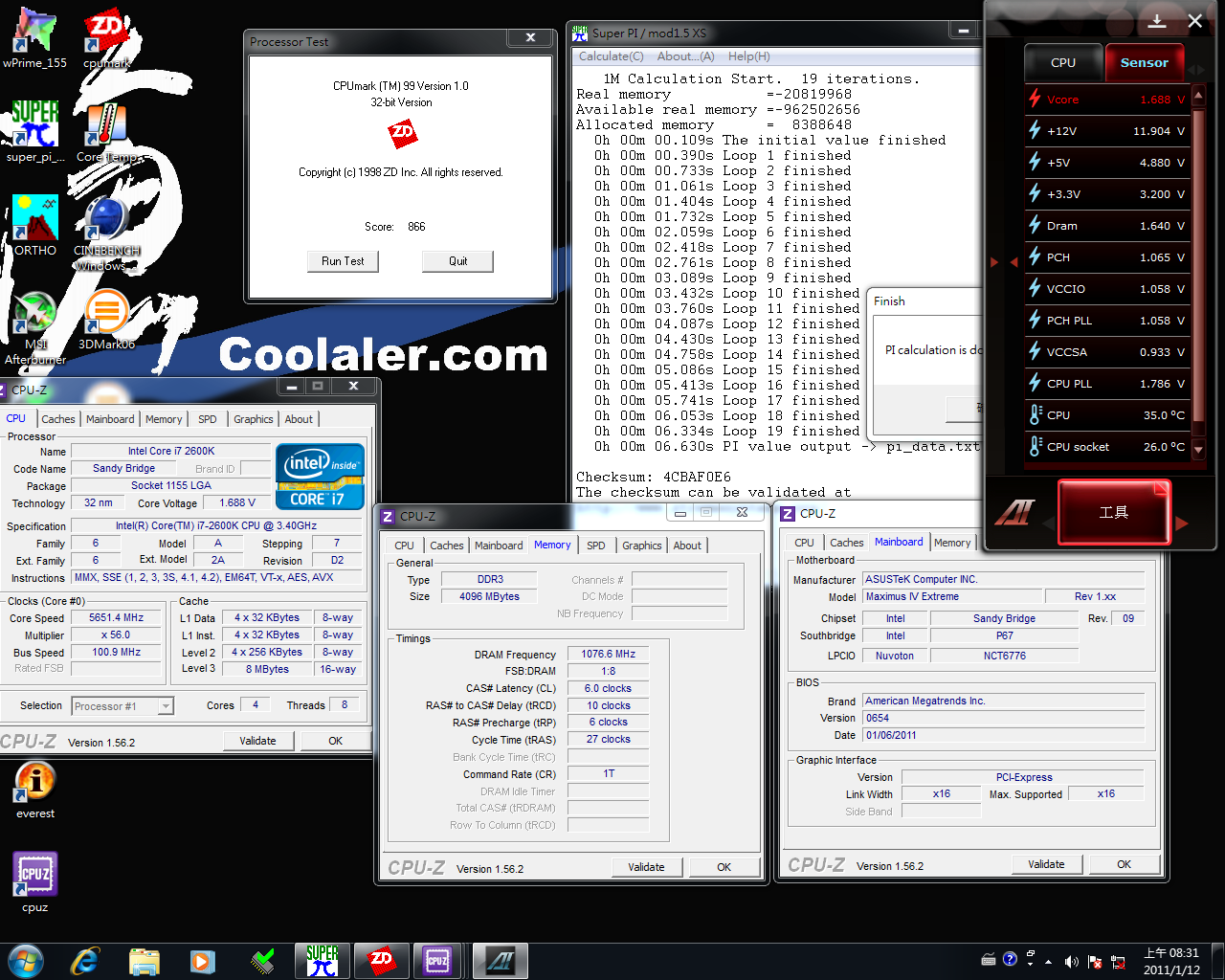
Task: Open the 3DMark06 desktop icon
Action: pyautogui.click(x=106, y=320)
